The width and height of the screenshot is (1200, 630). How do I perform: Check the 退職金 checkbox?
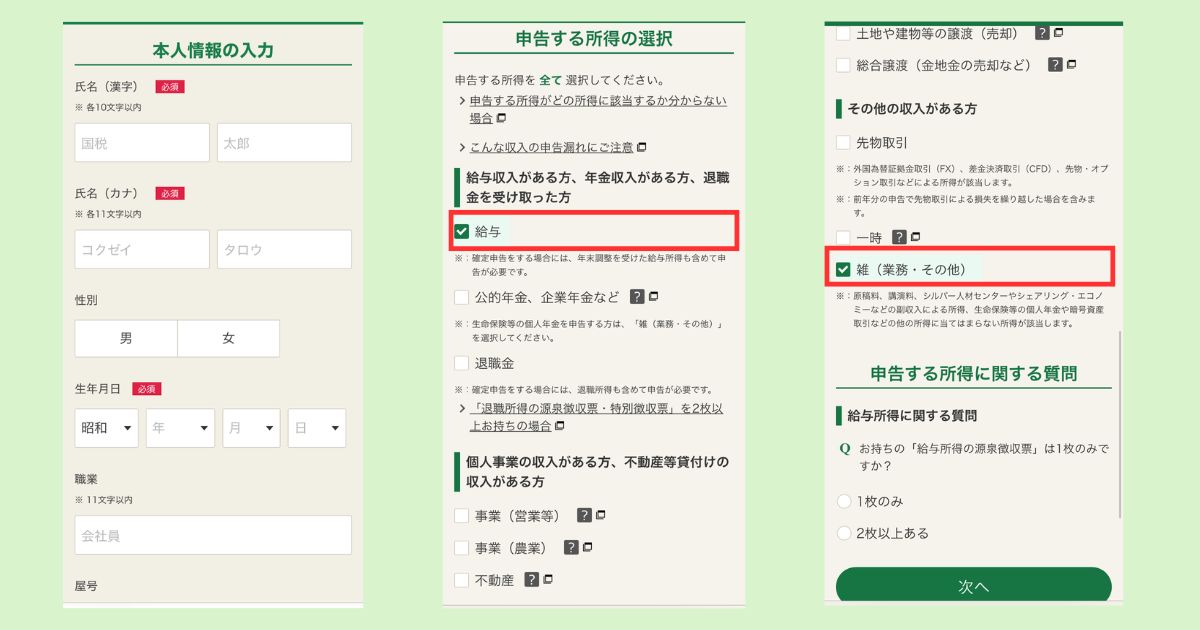(462, 363)
